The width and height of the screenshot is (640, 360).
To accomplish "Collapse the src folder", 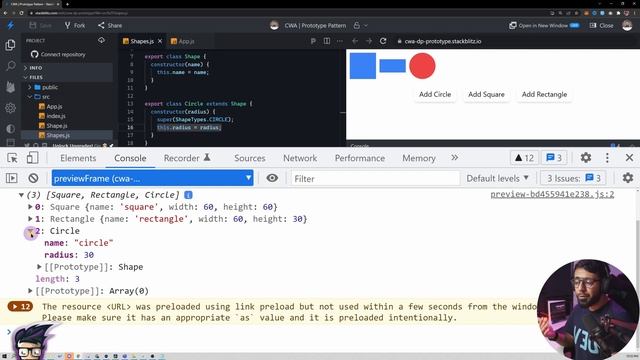I will tap(39, 97).
